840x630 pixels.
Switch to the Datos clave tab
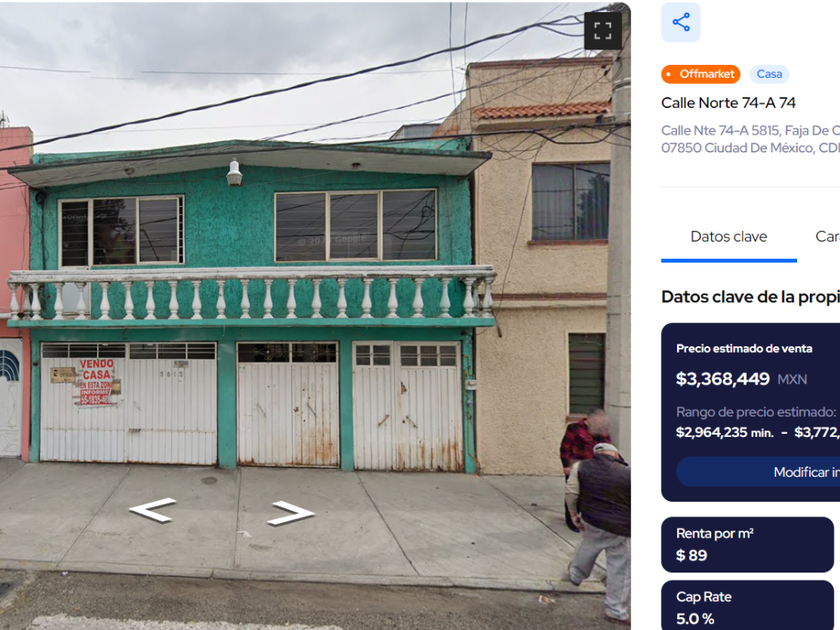pyautogui.click(x=729, y=236)
